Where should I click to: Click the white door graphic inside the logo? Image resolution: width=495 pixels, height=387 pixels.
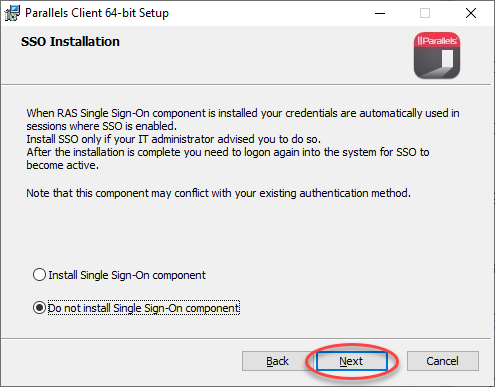tap(447, 59)
